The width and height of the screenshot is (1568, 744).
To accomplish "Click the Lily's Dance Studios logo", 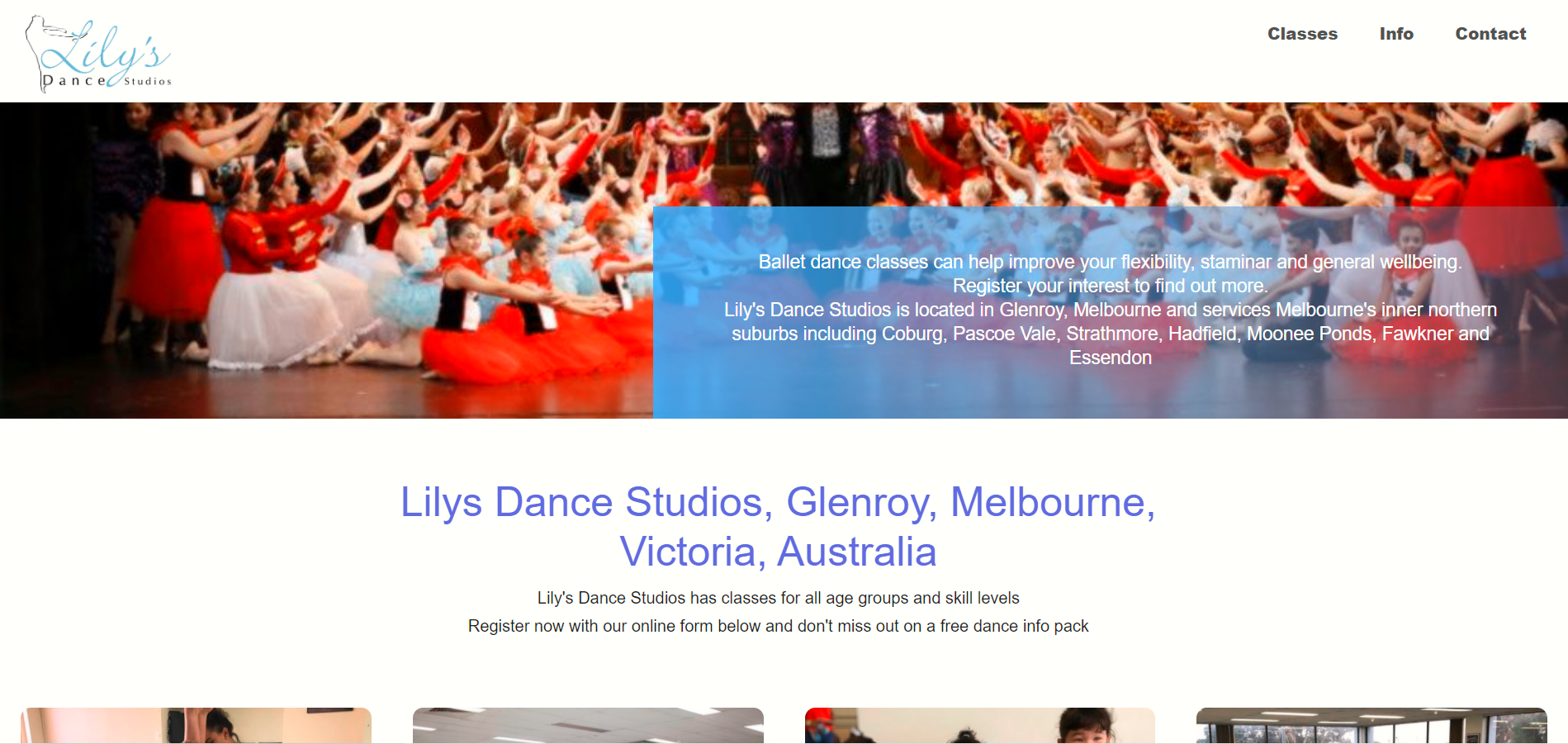I will coord(98,54).
